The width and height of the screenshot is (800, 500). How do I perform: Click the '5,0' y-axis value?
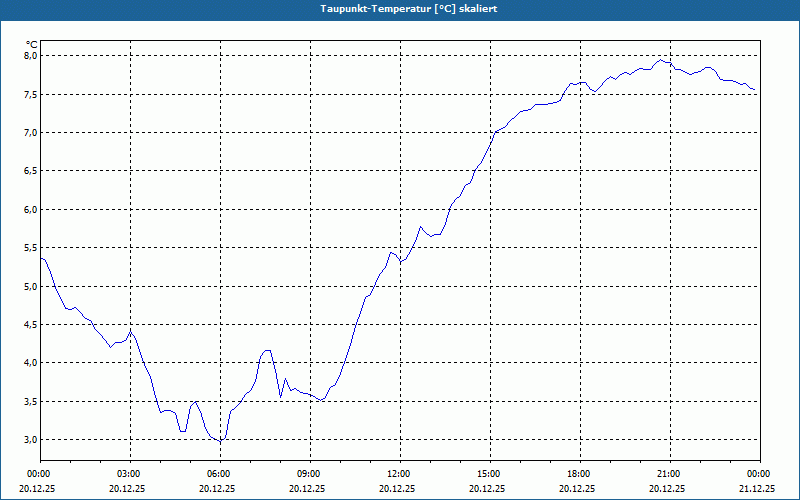32,286
